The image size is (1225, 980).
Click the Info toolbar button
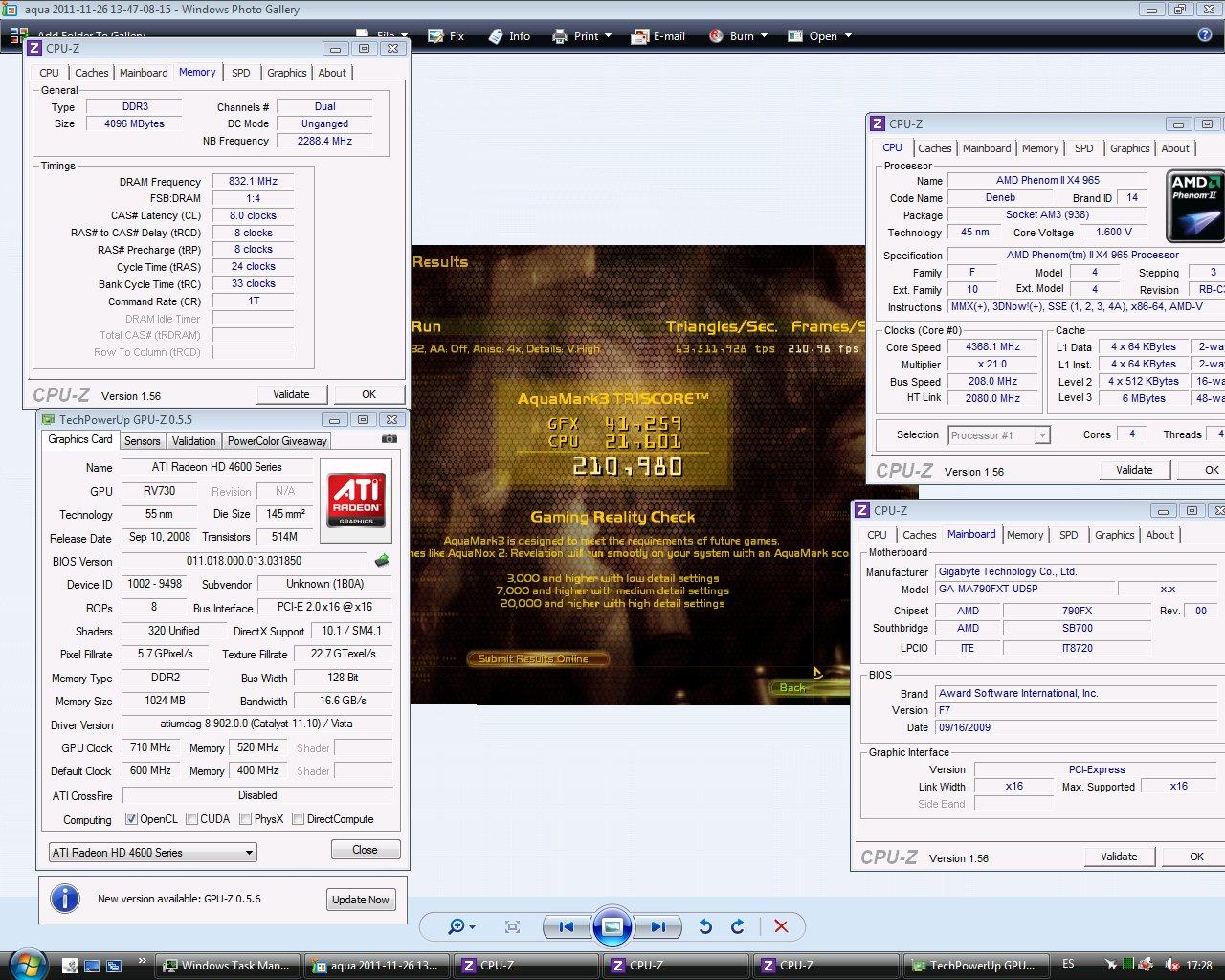coord(509,36)
